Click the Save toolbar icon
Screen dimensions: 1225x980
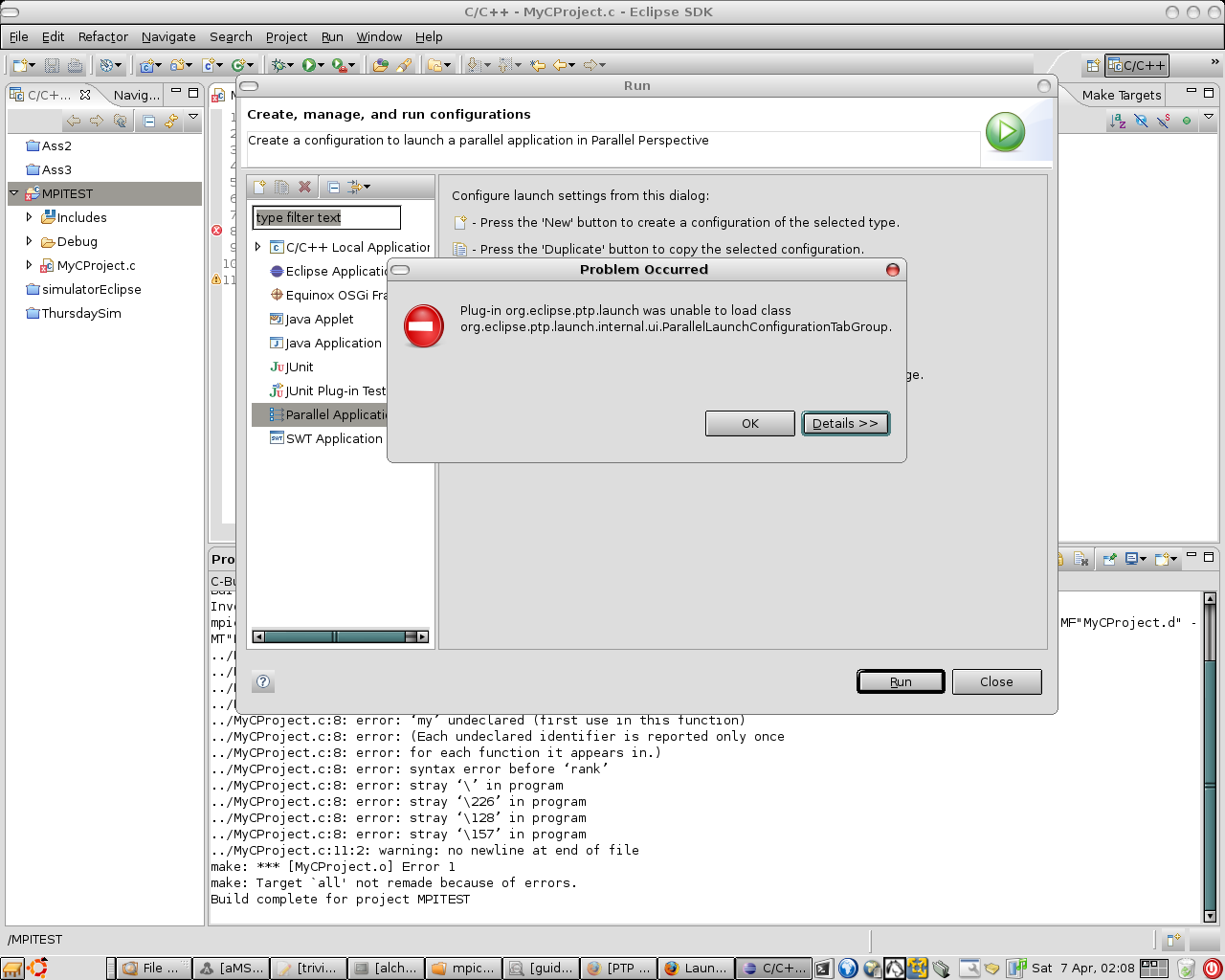click(x=52, y=65)
